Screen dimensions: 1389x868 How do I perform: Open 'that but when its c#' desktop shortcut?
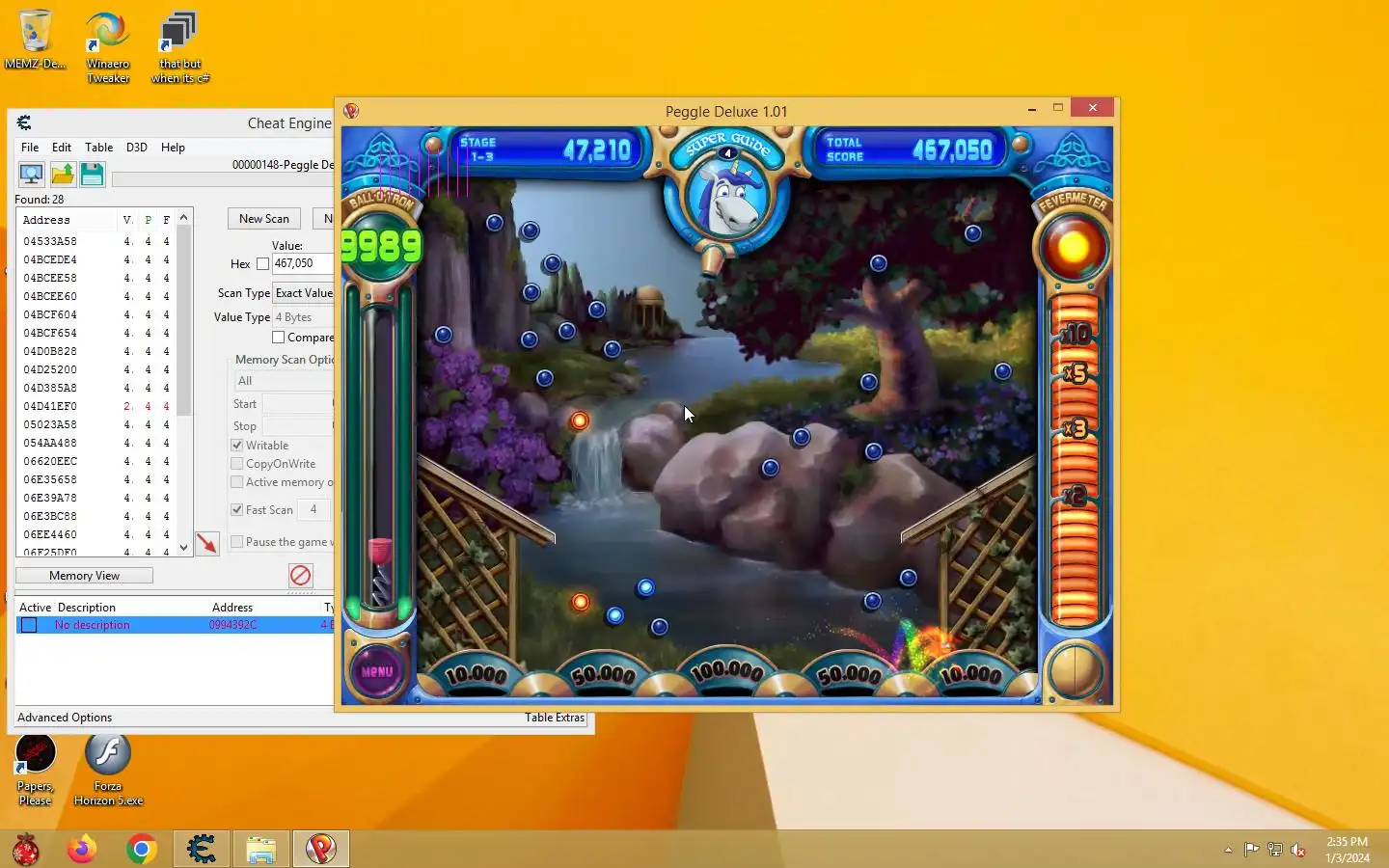click(x=179, y=47)
